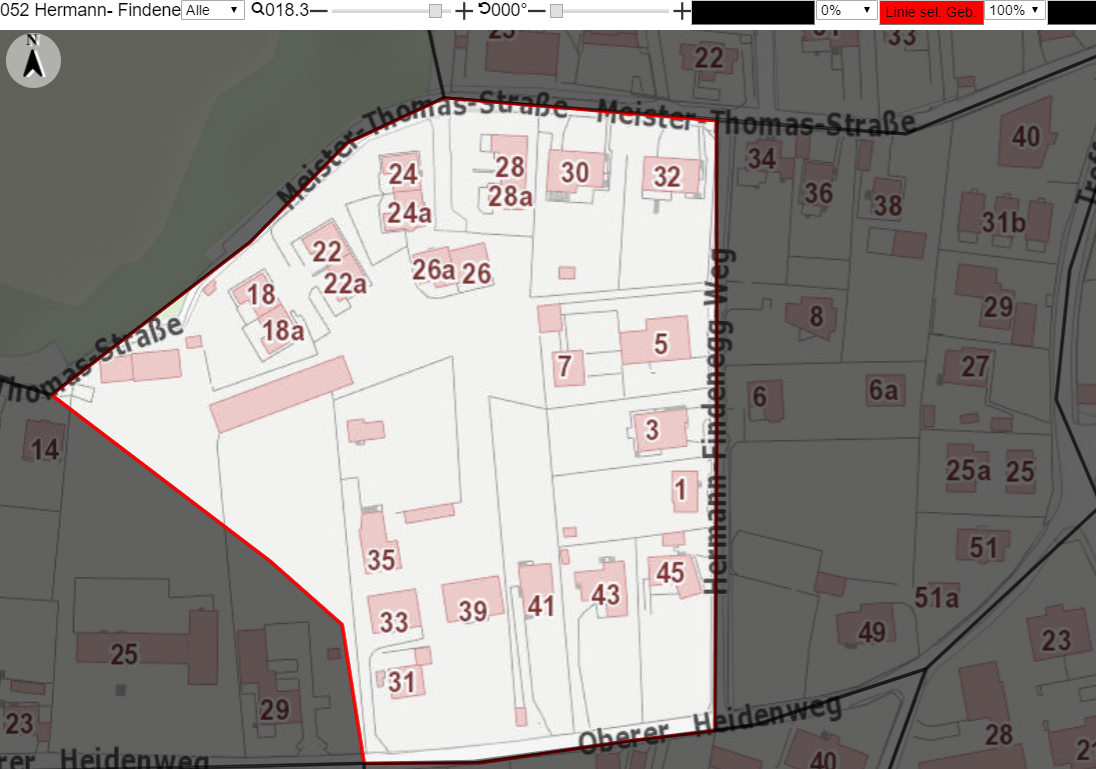The height and width of the screenshot is (769, 1096).
Task: Click the black box next to 0% dropdown
Action: tap(753, 12)
